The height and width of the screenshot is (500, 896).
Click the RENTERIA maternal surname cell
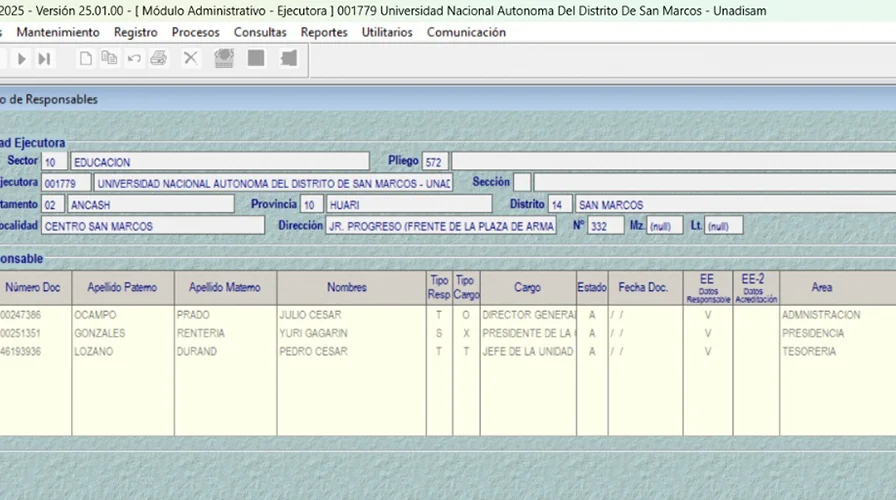point(225,333)
